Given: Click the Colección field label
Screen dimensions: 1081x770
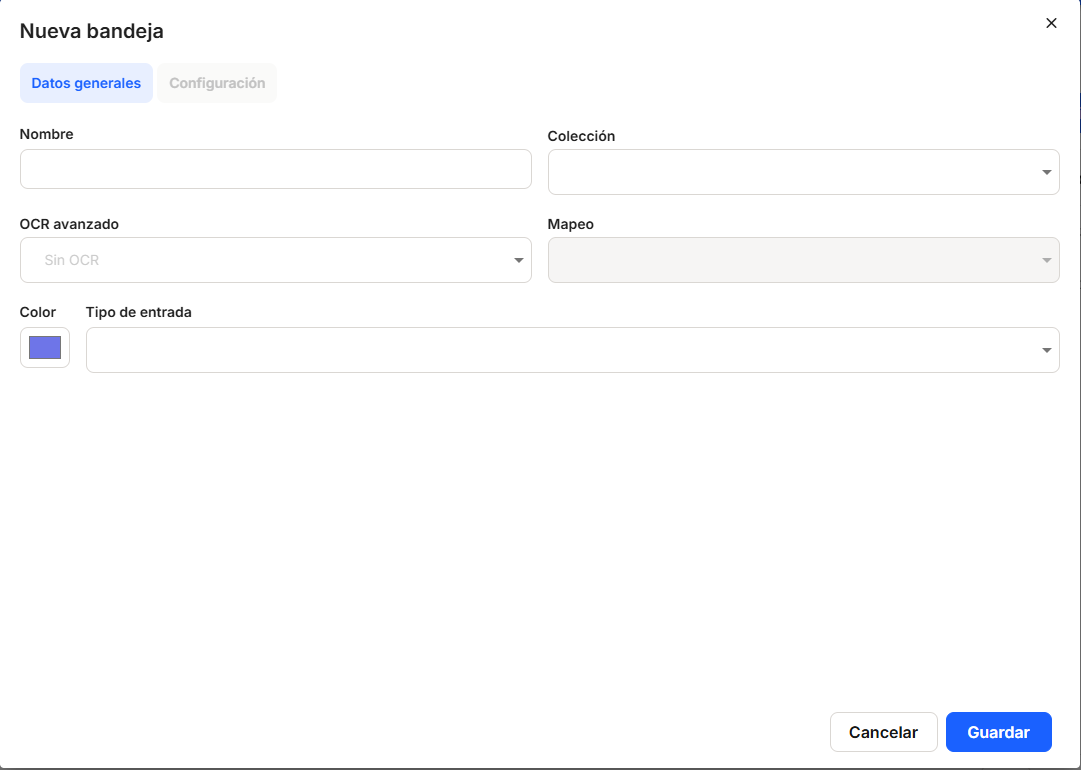Looking at the screenshot, I should (x=581, y=136).
